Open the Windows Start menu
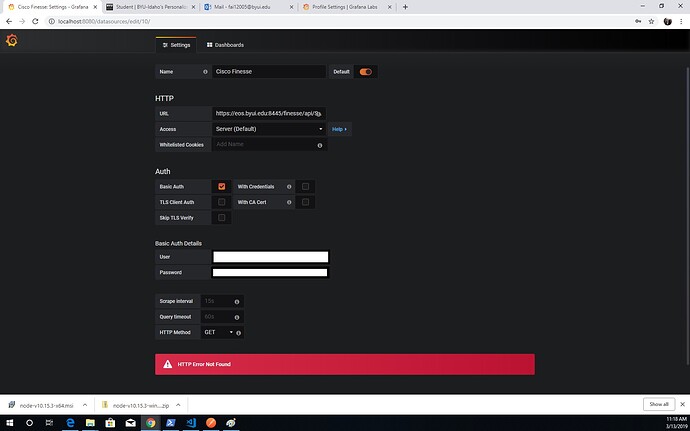The width and height of the screenshot is (690, 431). click(9, 423)
